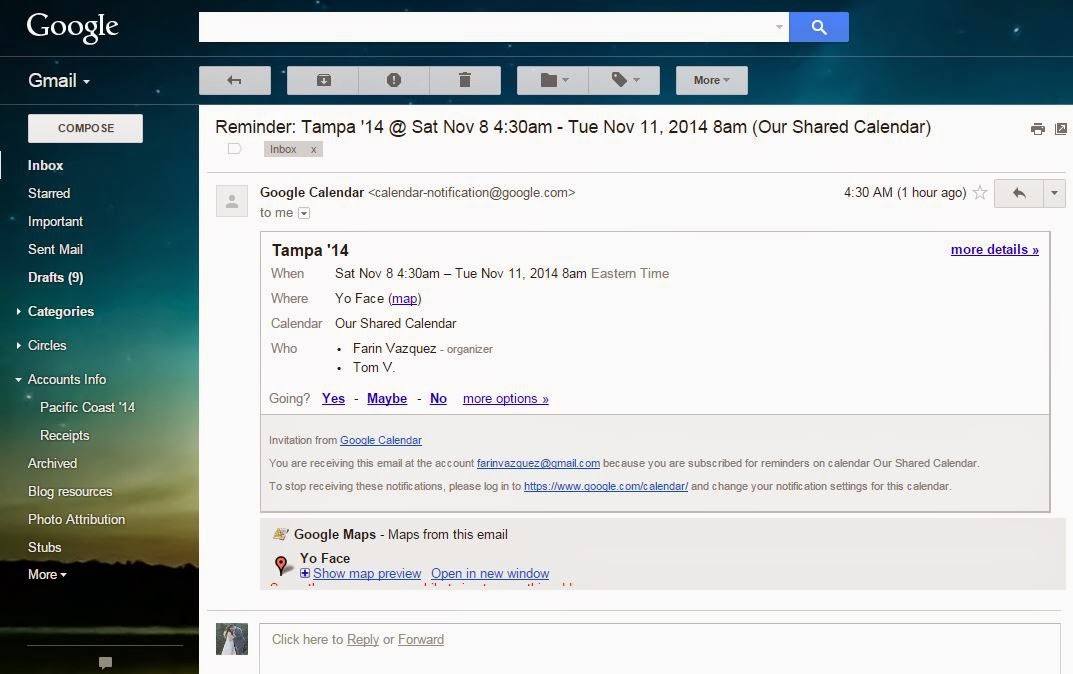Open the Labels tag icon menu
Image resolution: width=1073 pixels, height=674 pixels.
[624, 80]
